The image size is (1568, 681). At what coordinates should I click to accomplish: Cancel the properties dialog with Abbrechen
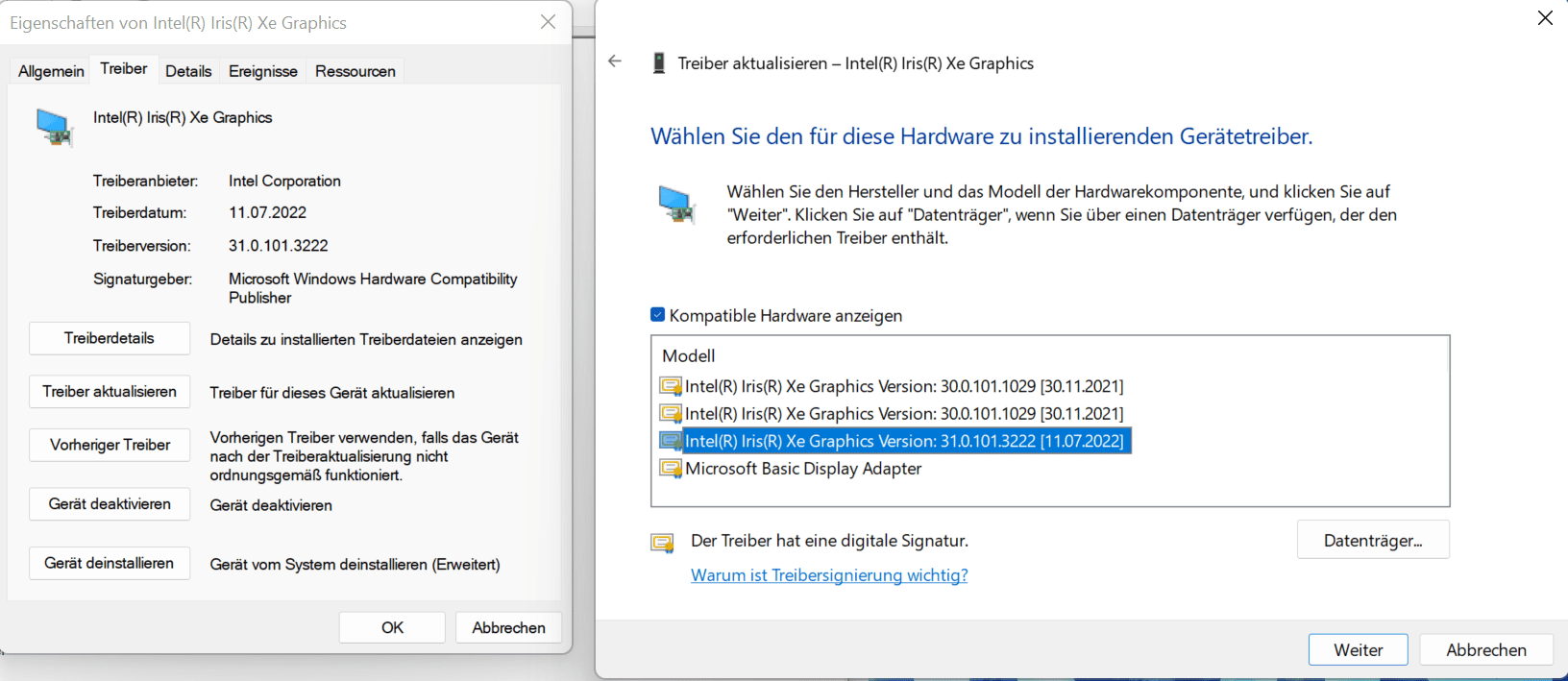[508, 627]
